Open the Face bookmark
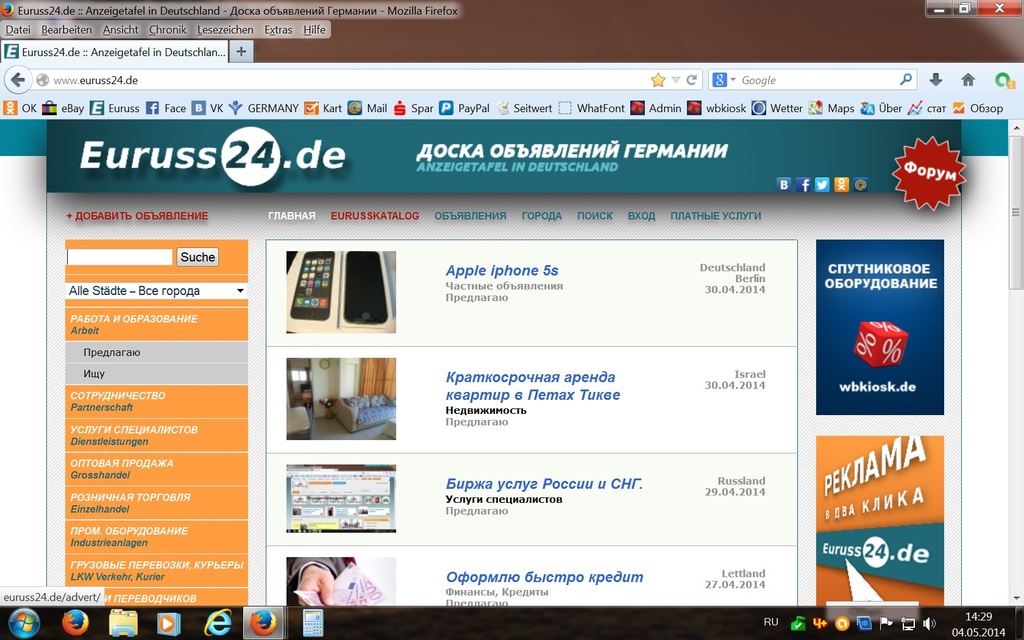Image resolution: width=1024 pixels, height=640 pixels. [x=166, y=108]
